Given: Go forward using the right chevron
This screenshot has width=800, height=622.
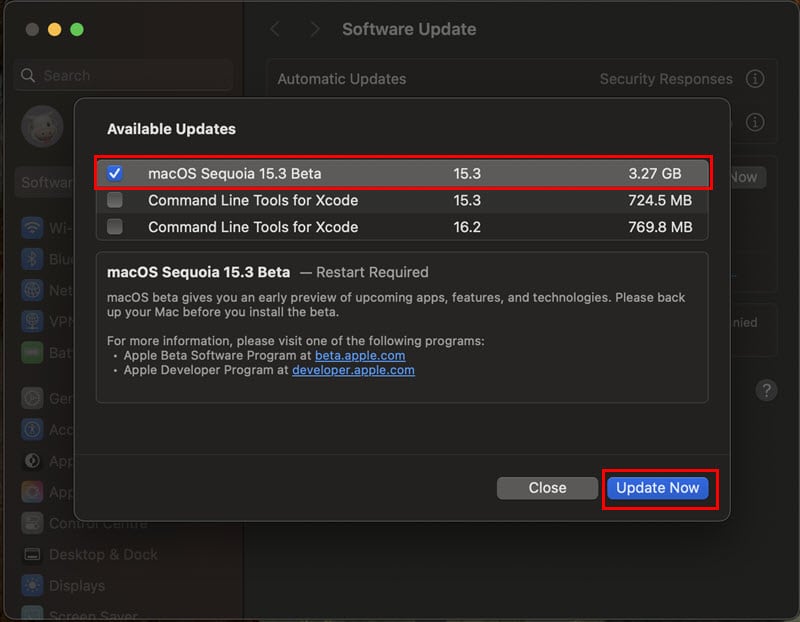Looking at the screenshot, I should (315, 29).
